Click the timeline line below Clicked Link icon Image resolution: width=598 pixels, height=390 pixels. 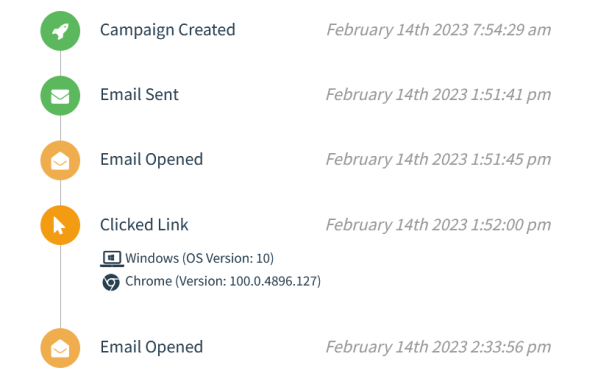60,287
